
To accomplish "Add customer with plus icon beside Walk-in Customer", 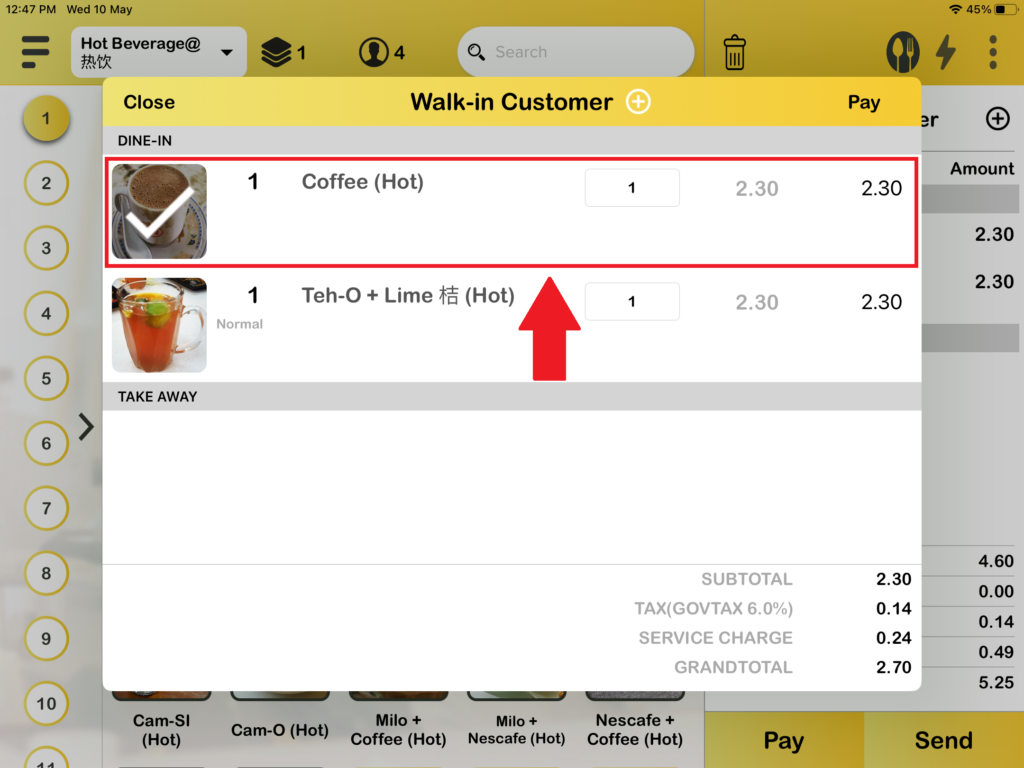I will tap(638, 102).
